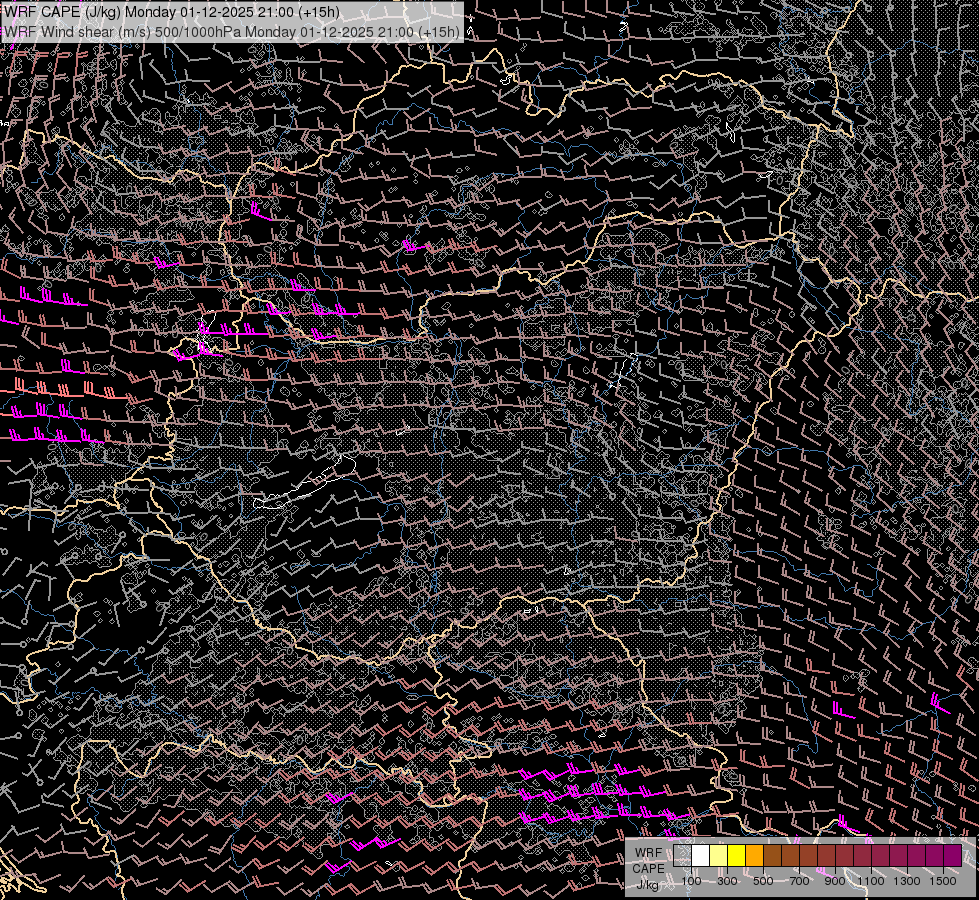Select the white CAPE legend swatch
979x900 pixels.
pyautogui.click(x=700, y=856)
